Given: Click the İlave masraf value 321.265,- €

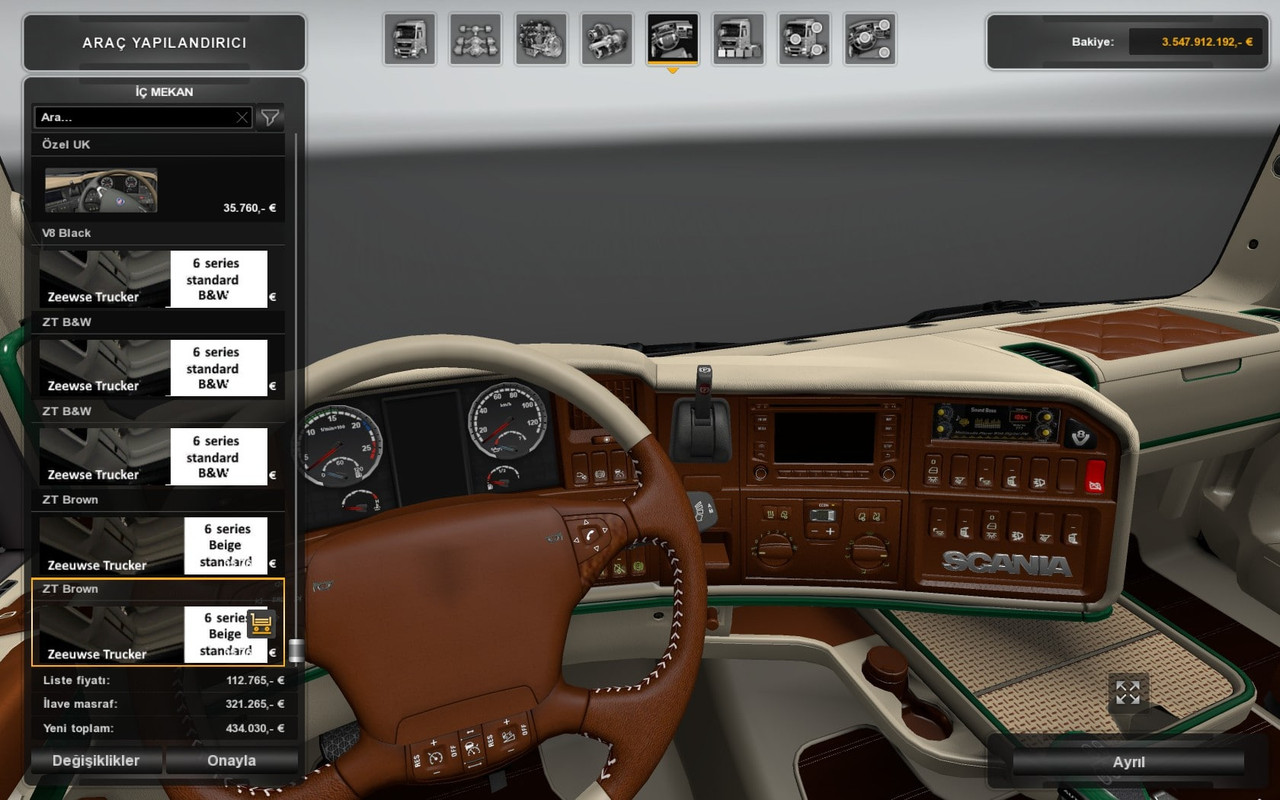Looking at the screenshot, I should pos(255,704).
